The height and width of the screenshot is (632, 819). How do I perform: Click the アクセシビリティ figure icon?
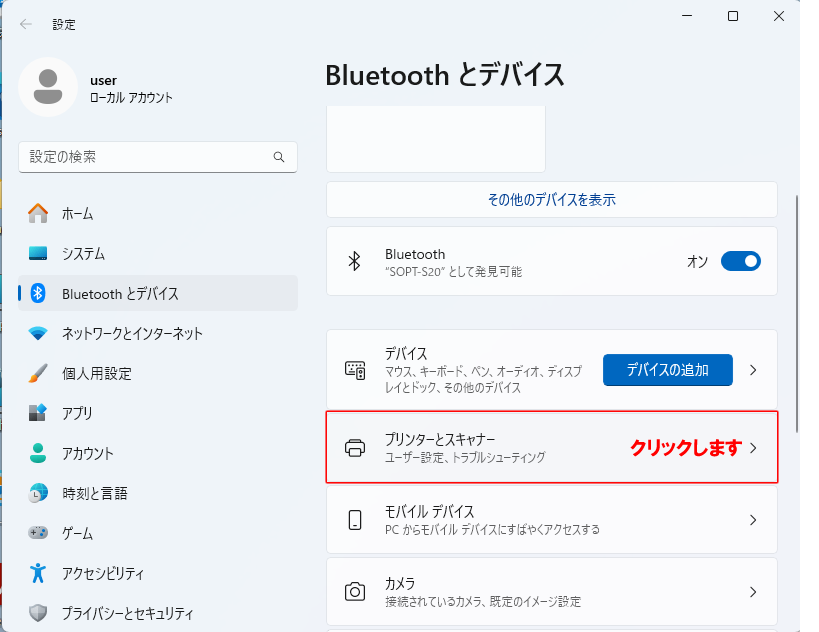point(38,573)
